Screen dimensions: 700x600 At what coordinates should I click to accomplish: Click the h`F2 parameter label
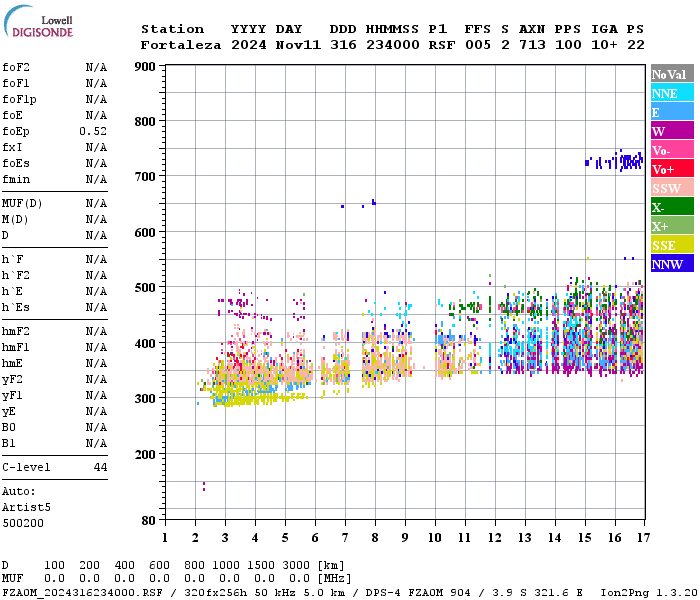click(16, 275)
